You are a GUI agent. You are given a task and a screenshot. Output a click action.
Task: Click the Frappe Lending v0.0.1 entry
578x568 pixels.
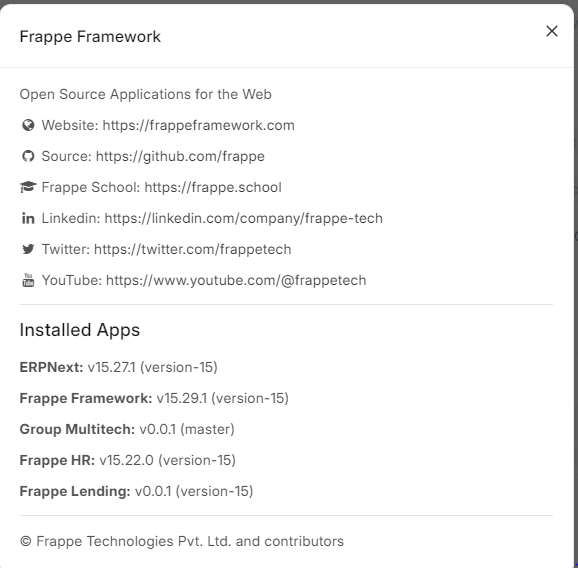click(x=136, y=491)
